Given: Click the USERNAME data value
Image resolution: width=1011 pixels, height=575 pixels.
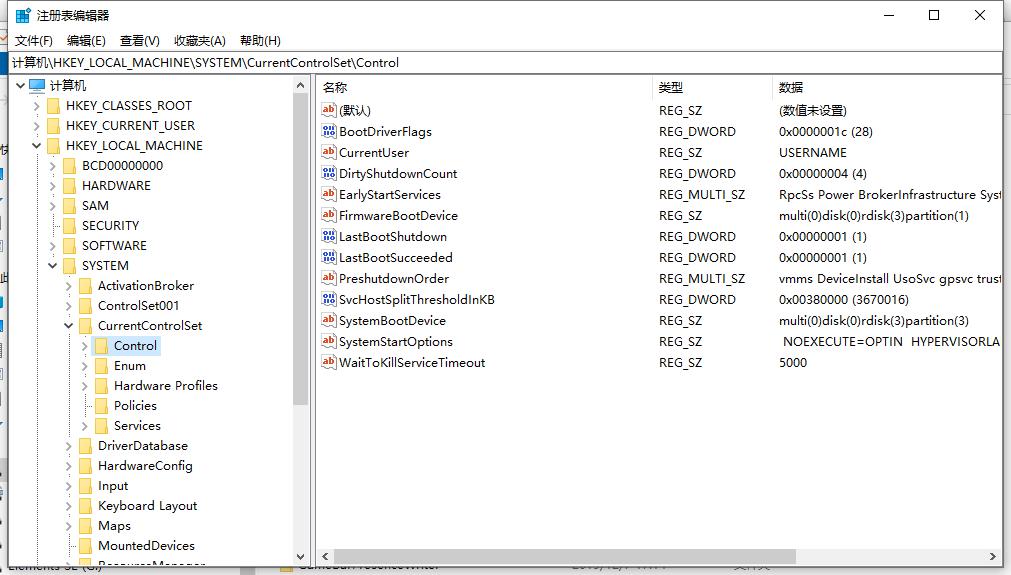Looking at the screenshot, I should pos(812,153).
